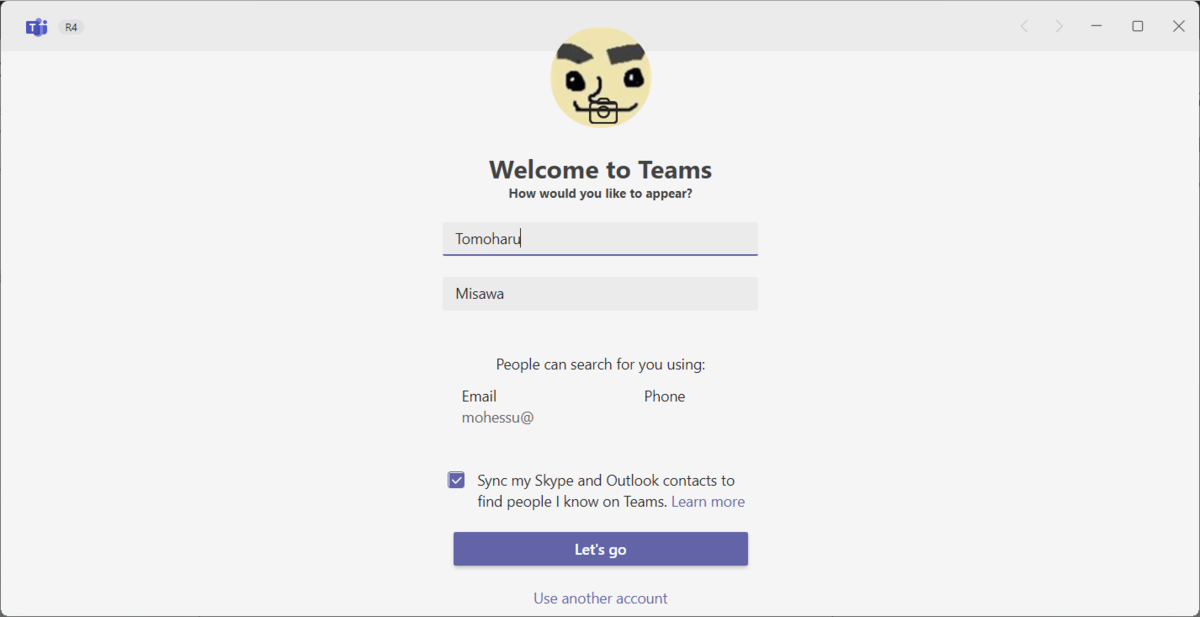1200x617 pixels.
Task: Click the camera icon to change profile picture
Action: coord(603,110)
